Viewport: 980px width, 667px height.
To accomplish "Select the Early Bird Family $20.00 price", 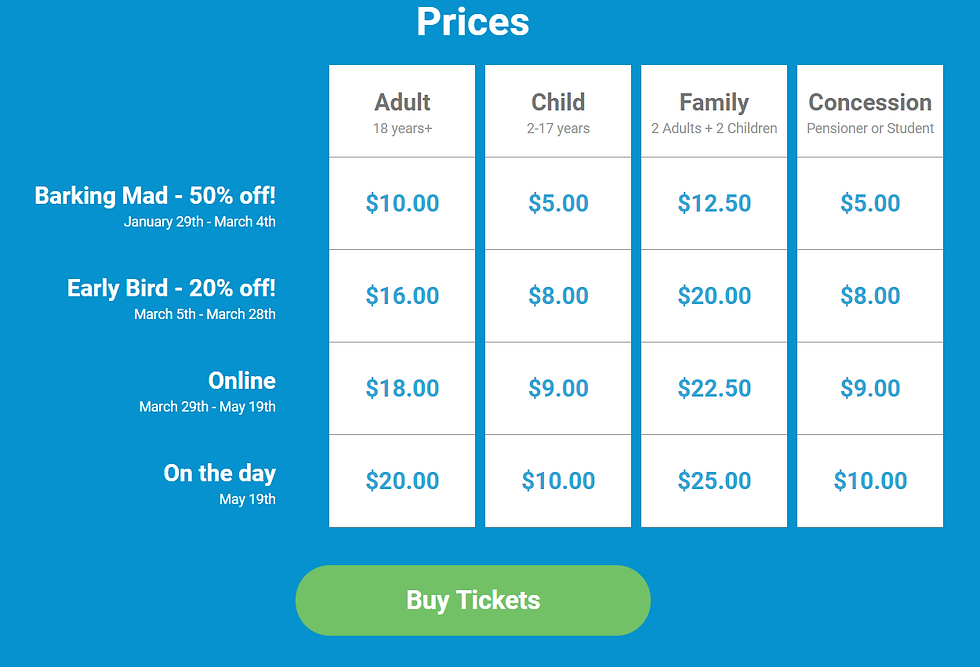I will pos(714,296).
